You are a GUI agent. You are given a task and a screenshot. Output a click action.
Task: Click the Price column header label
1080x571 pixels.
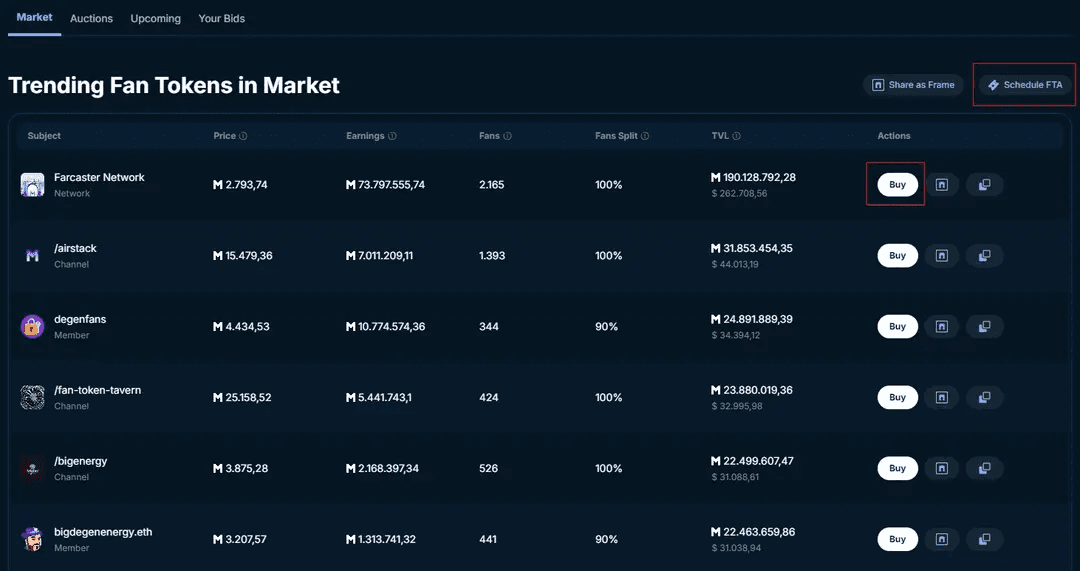click(225, 136)
